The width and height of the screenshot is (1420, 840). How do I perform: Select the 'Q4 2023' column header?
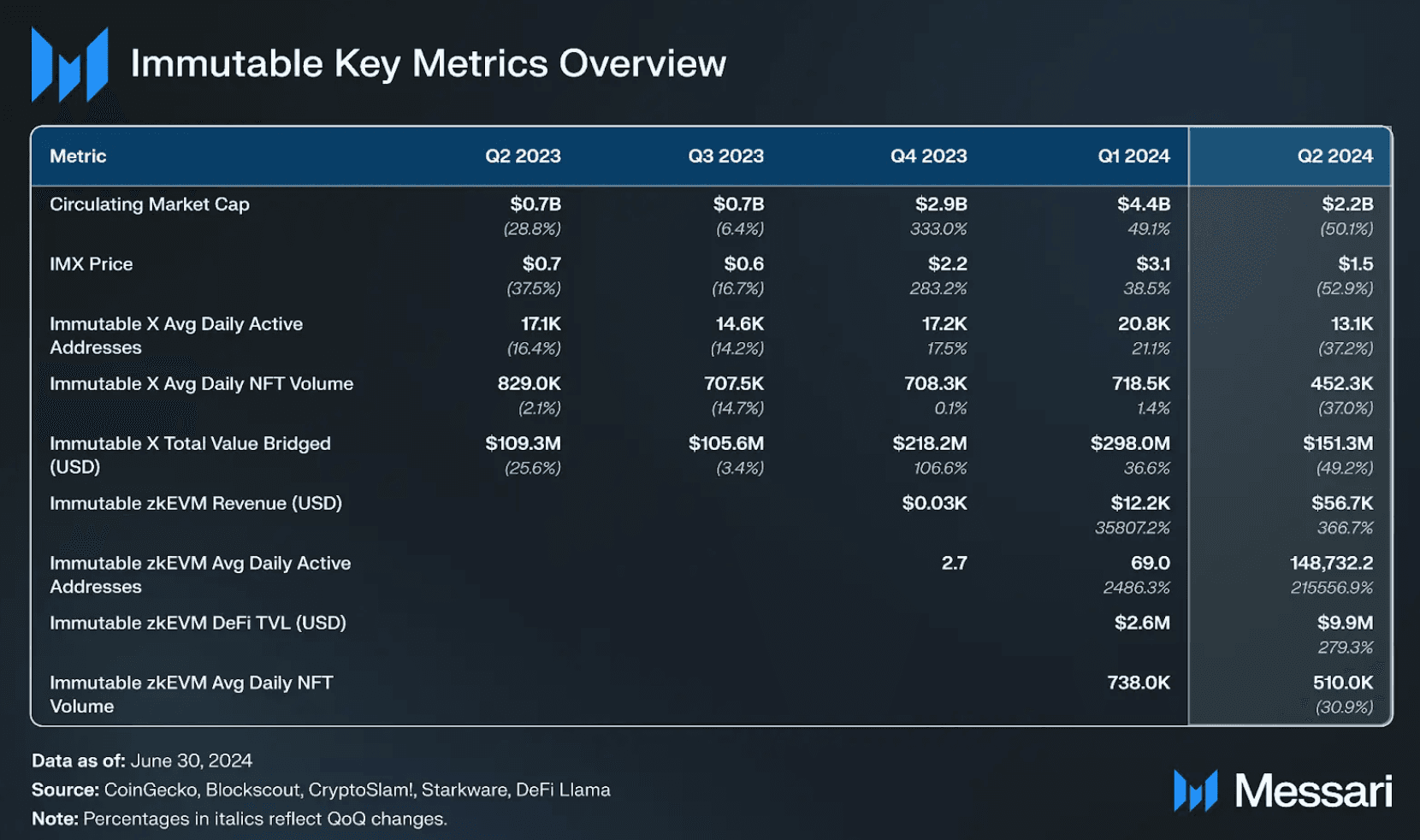click(928, 156)
